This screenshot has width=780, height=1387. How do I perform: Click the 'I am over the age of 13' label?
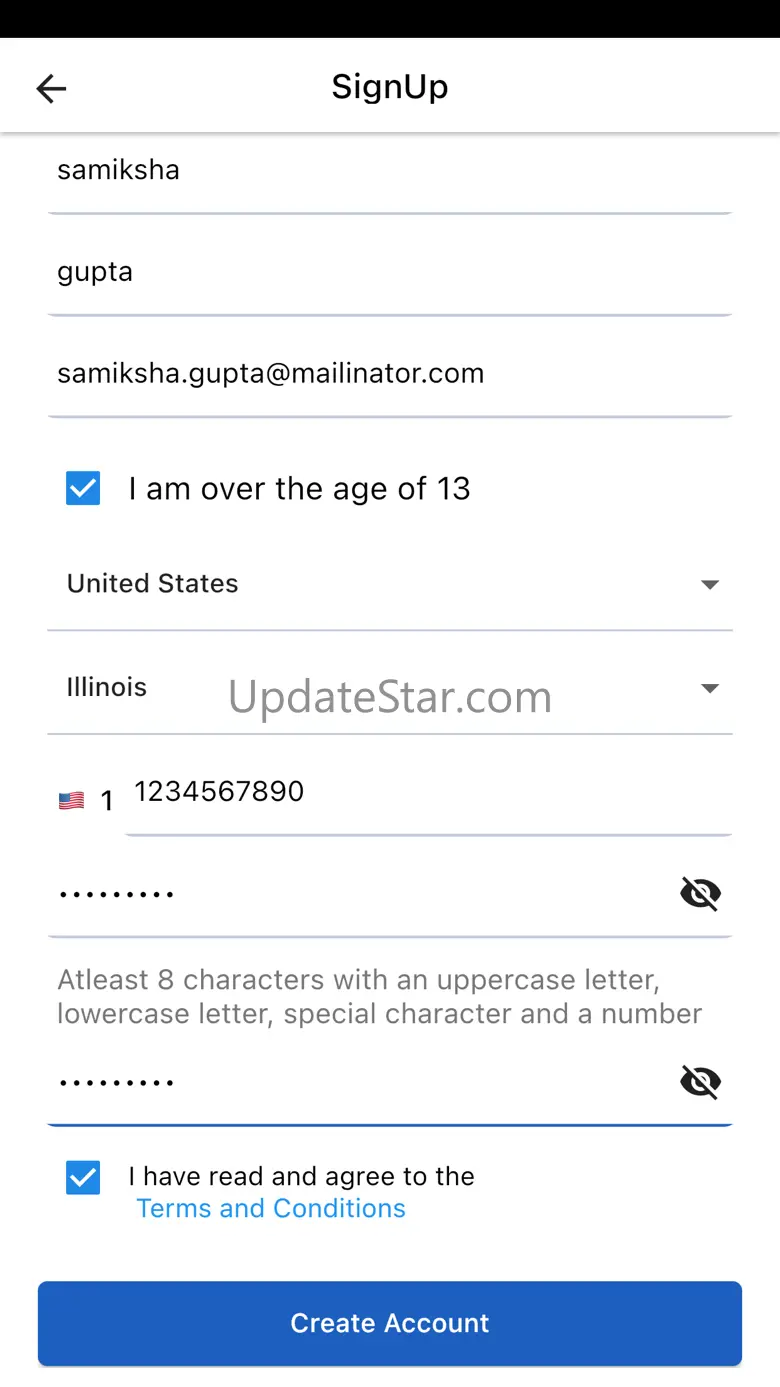tap(299, 489)
